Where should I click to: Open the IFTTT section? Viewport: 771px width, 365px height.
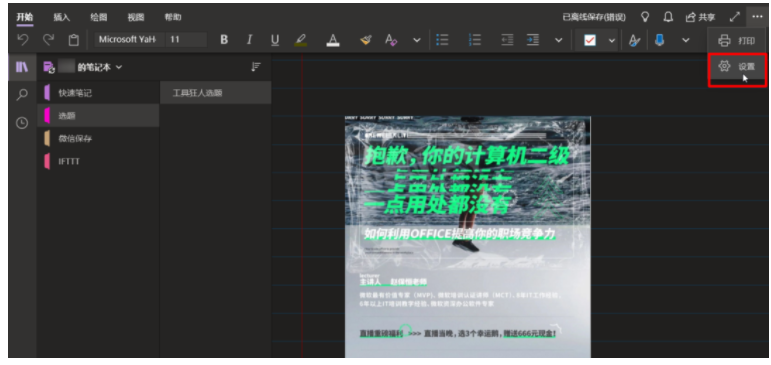coord(98,161)
